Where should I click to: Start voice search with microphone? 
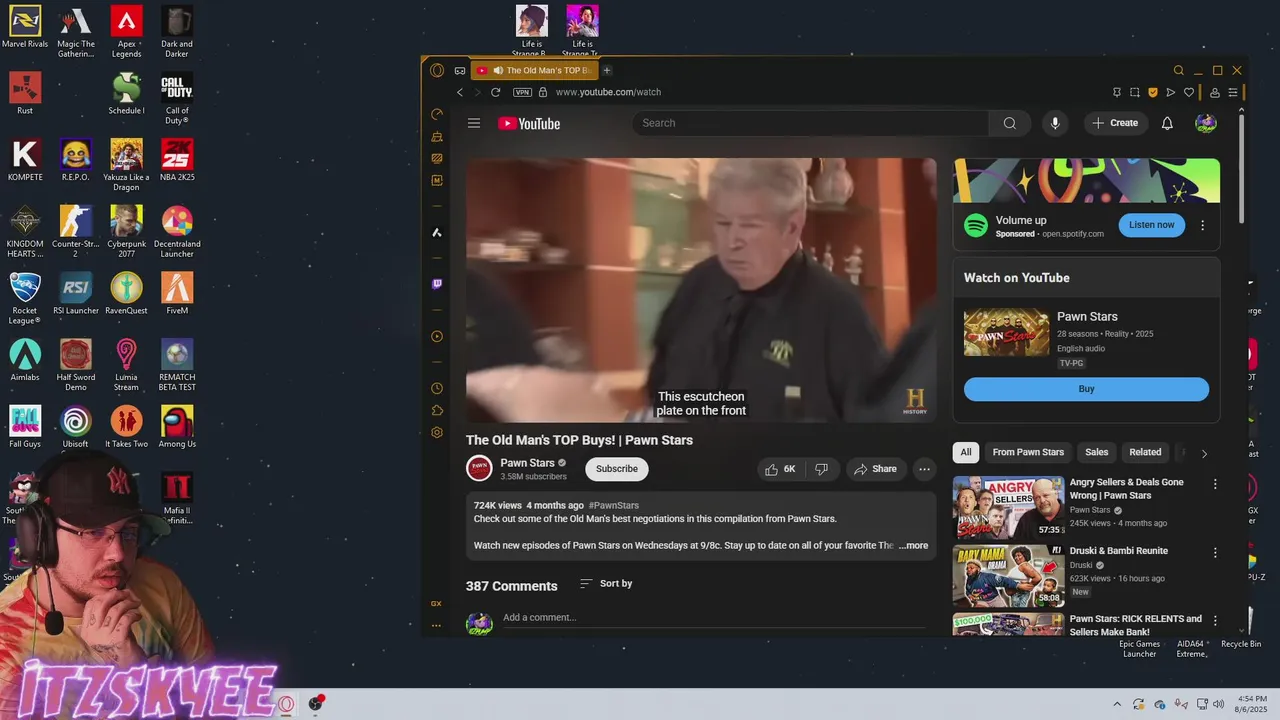tap(1055, 123)
